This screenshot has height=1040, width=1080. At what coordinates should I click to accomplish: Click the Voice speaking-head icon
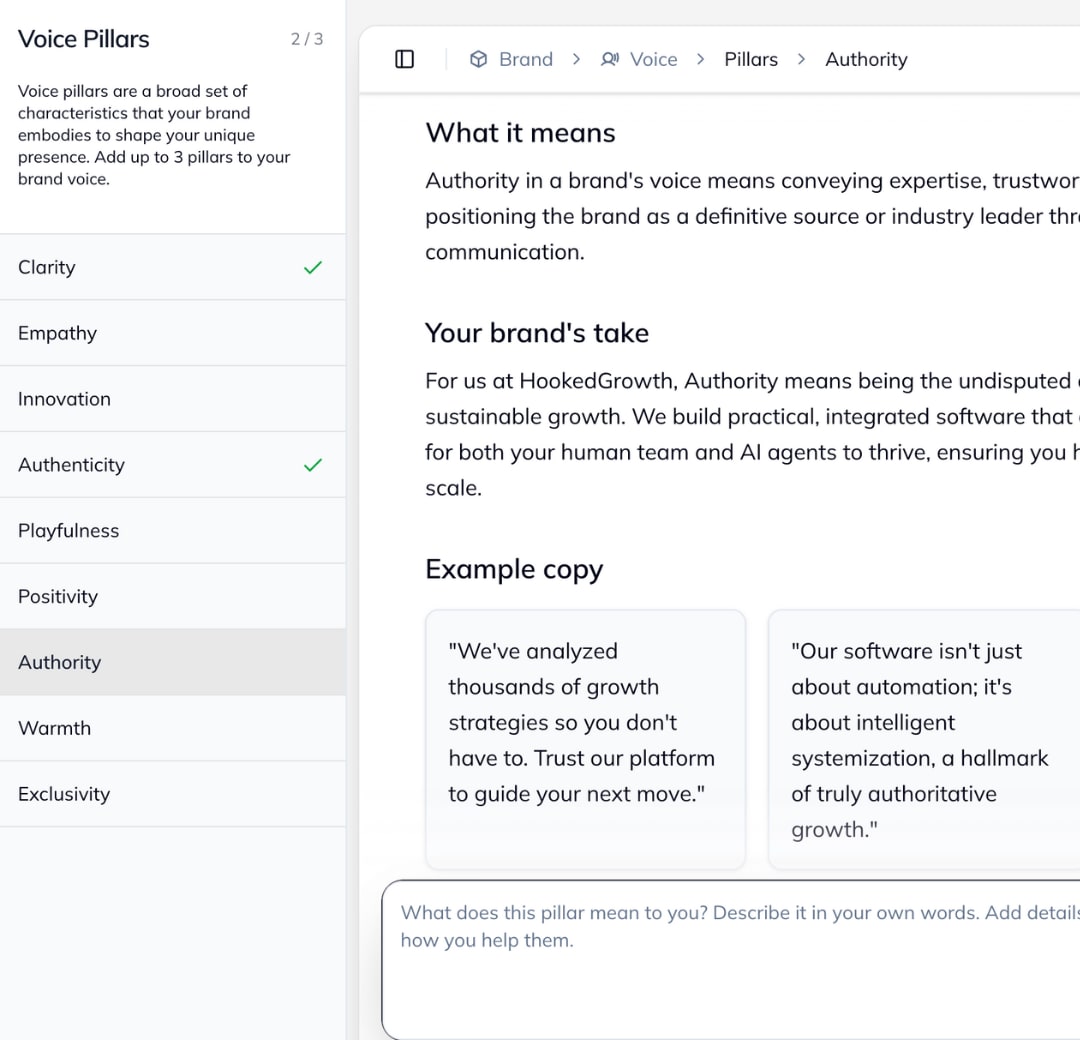[x=610, y=59]
